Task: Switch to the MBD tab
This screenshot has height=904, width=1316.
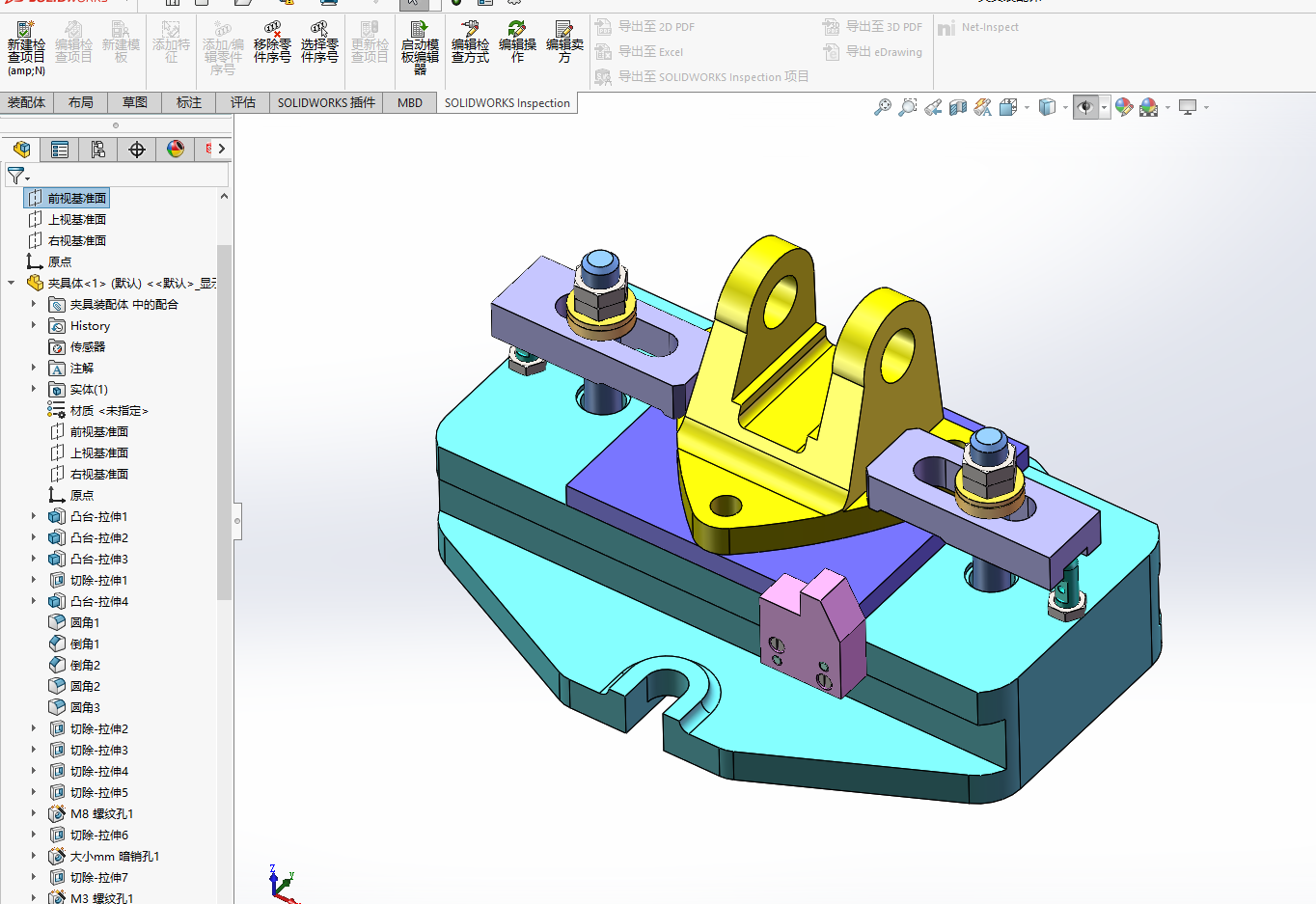Action: click(410, 102)
